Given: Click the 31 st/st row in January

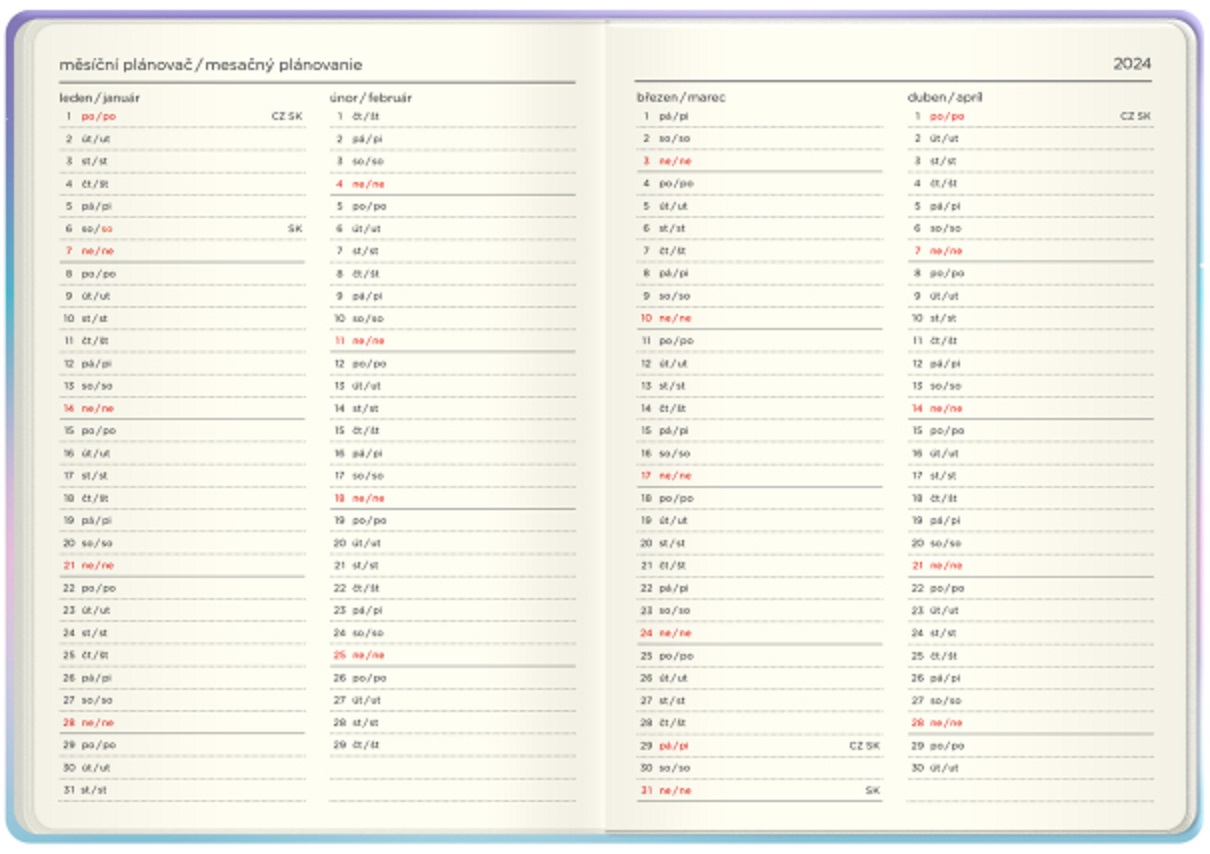Looking at the screenshot, I should pos(182,790).
